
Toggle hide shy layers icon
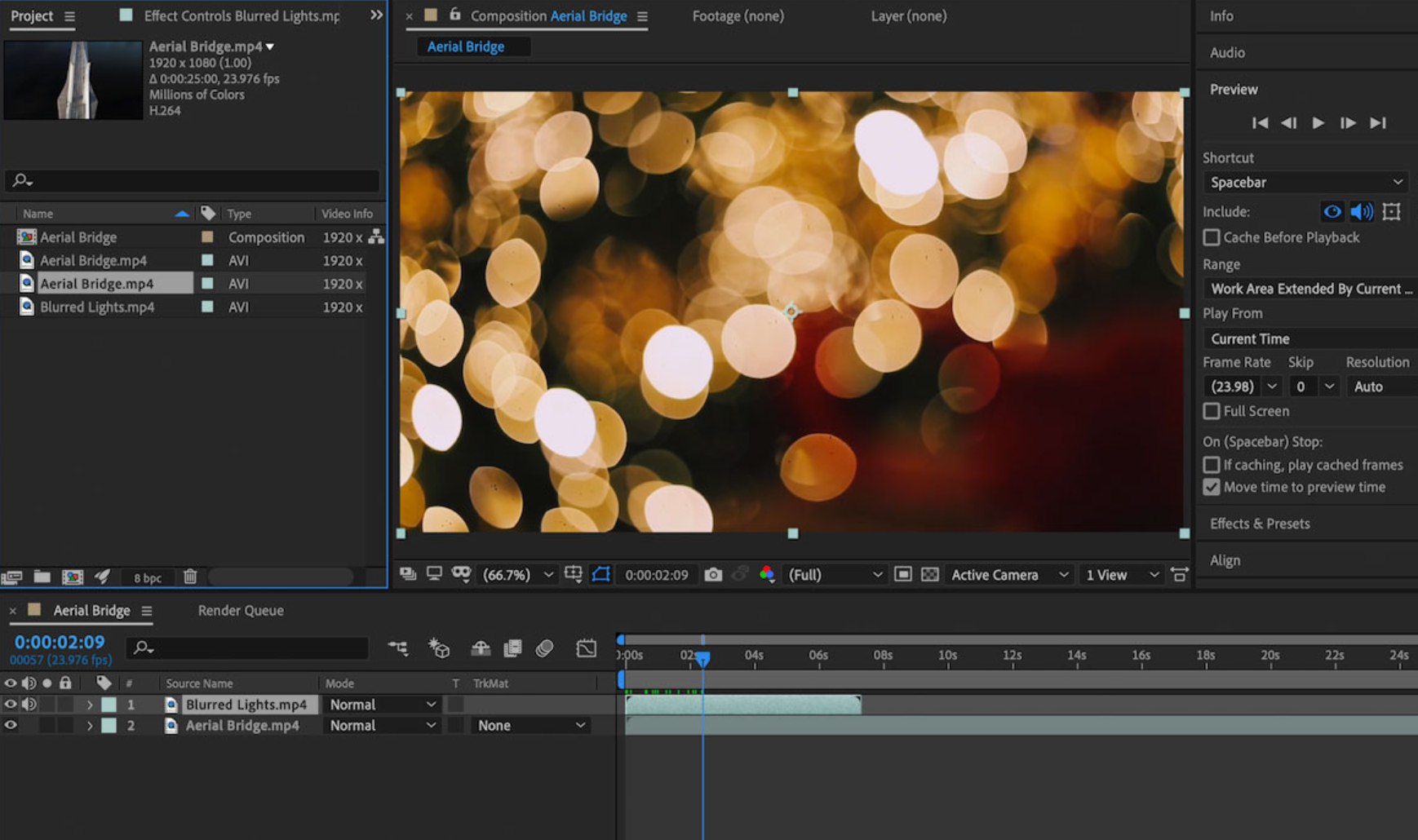coord(481,648)
